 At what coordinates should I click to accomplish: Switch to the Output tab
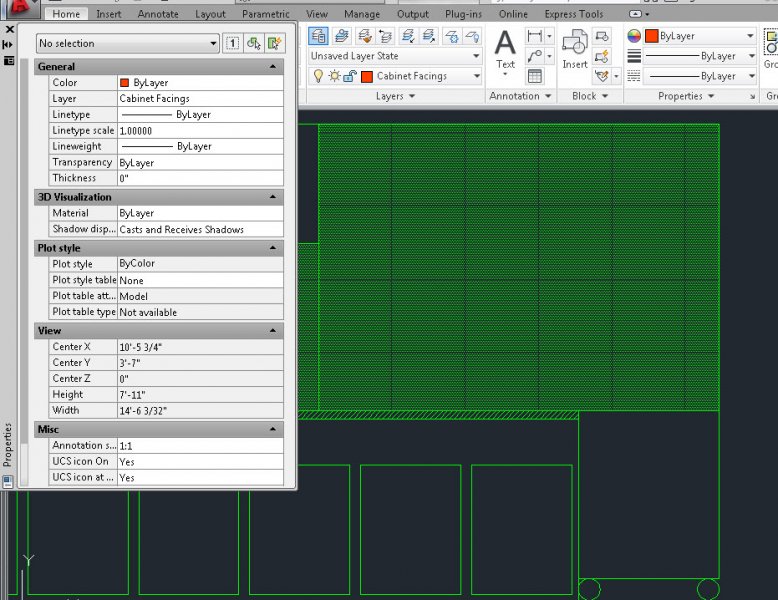tap(412, 14)
